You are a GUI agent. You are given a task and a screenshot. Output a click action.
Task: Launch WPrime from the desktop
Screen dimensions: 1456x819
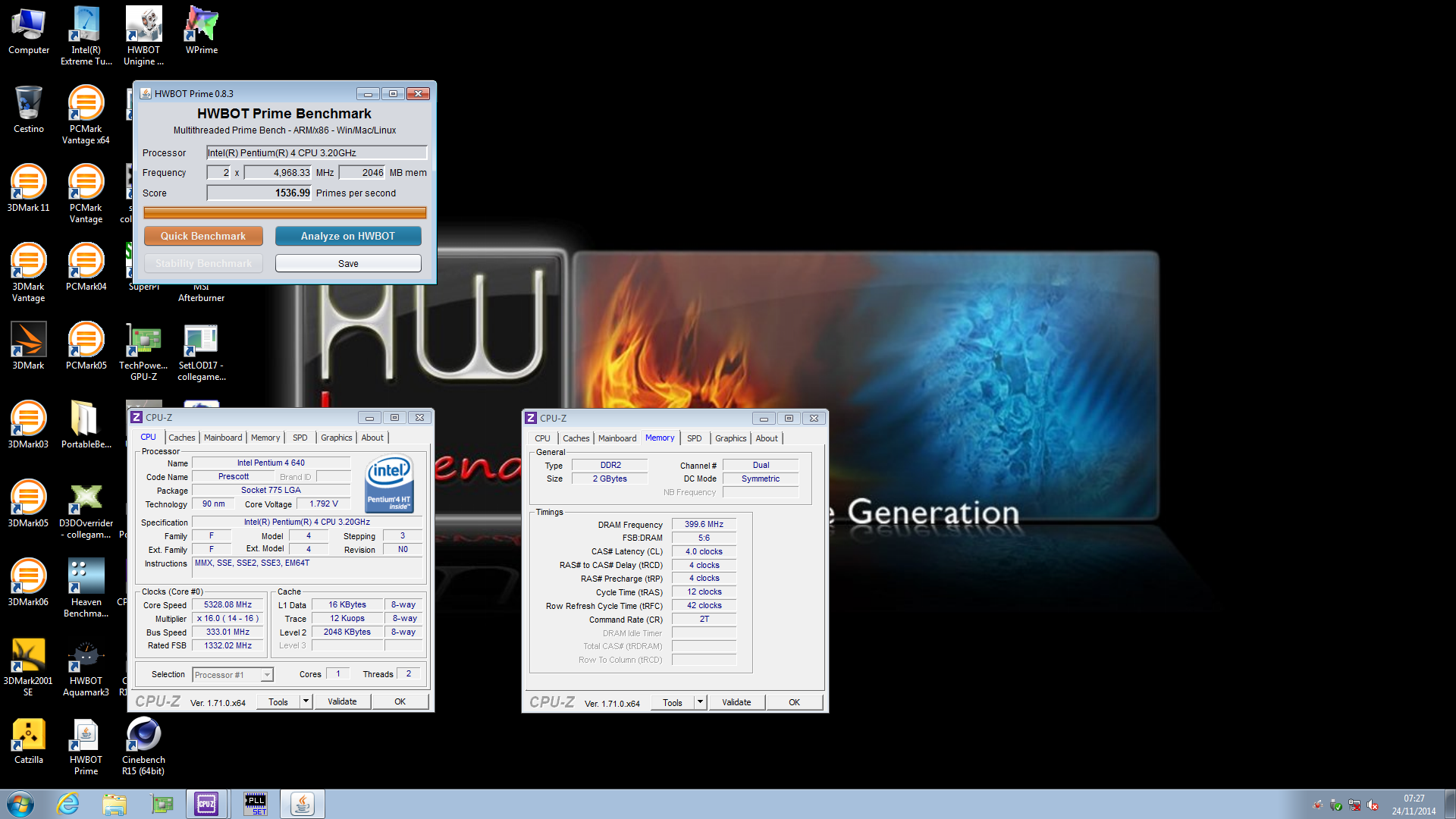pos(201,32)
